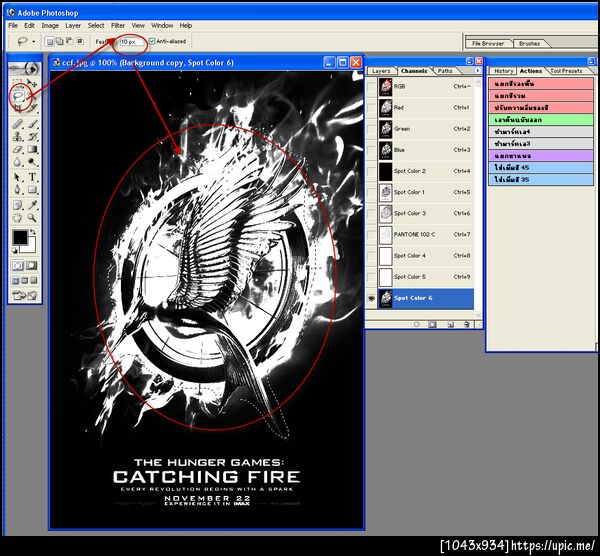This screenshot has height=556, width=600.
Task: Save selection as channel button
Action: coord(432,324)
